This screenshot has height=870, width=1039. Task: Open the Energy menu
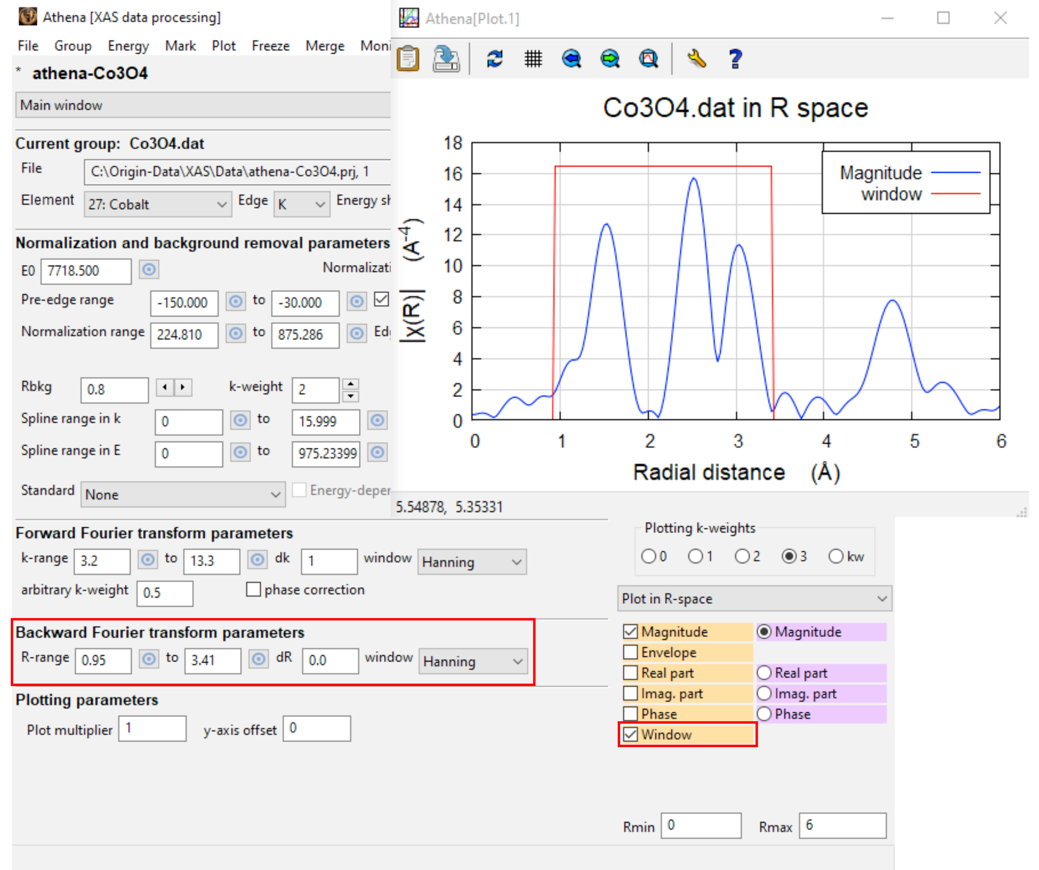coord(129,46)
